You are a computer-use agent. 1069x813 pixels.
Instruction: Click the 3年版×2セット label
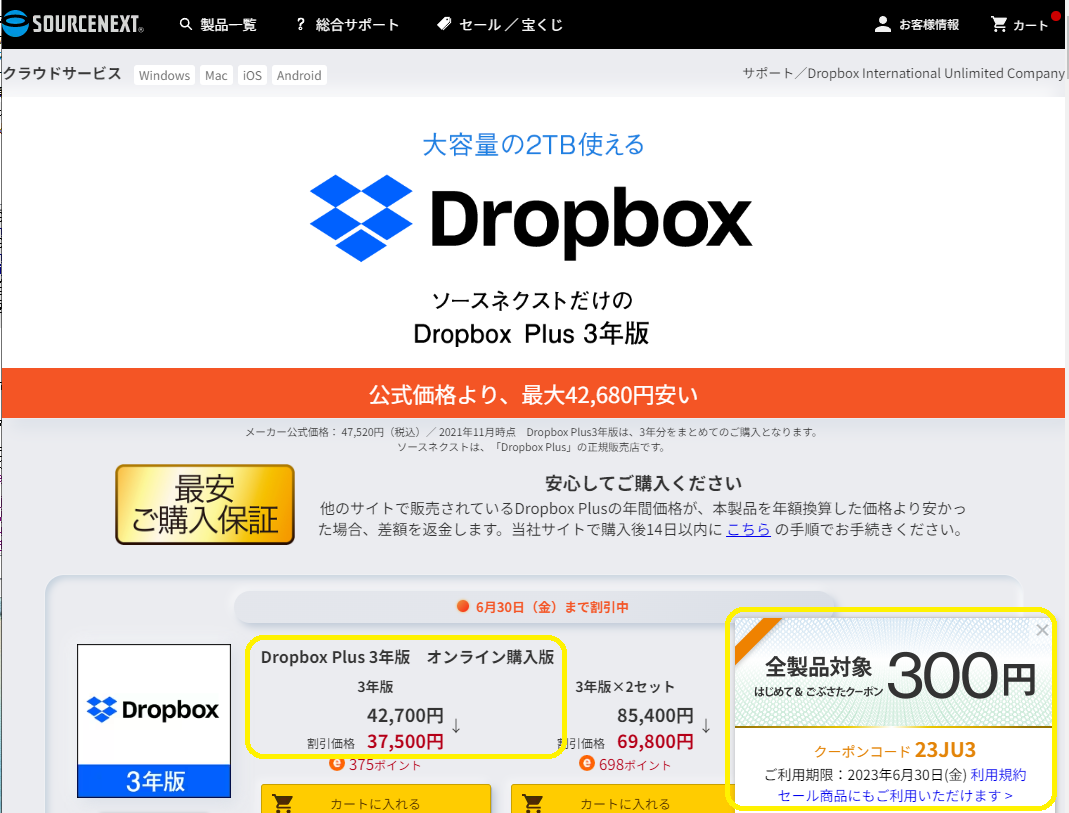pos(624,686)
